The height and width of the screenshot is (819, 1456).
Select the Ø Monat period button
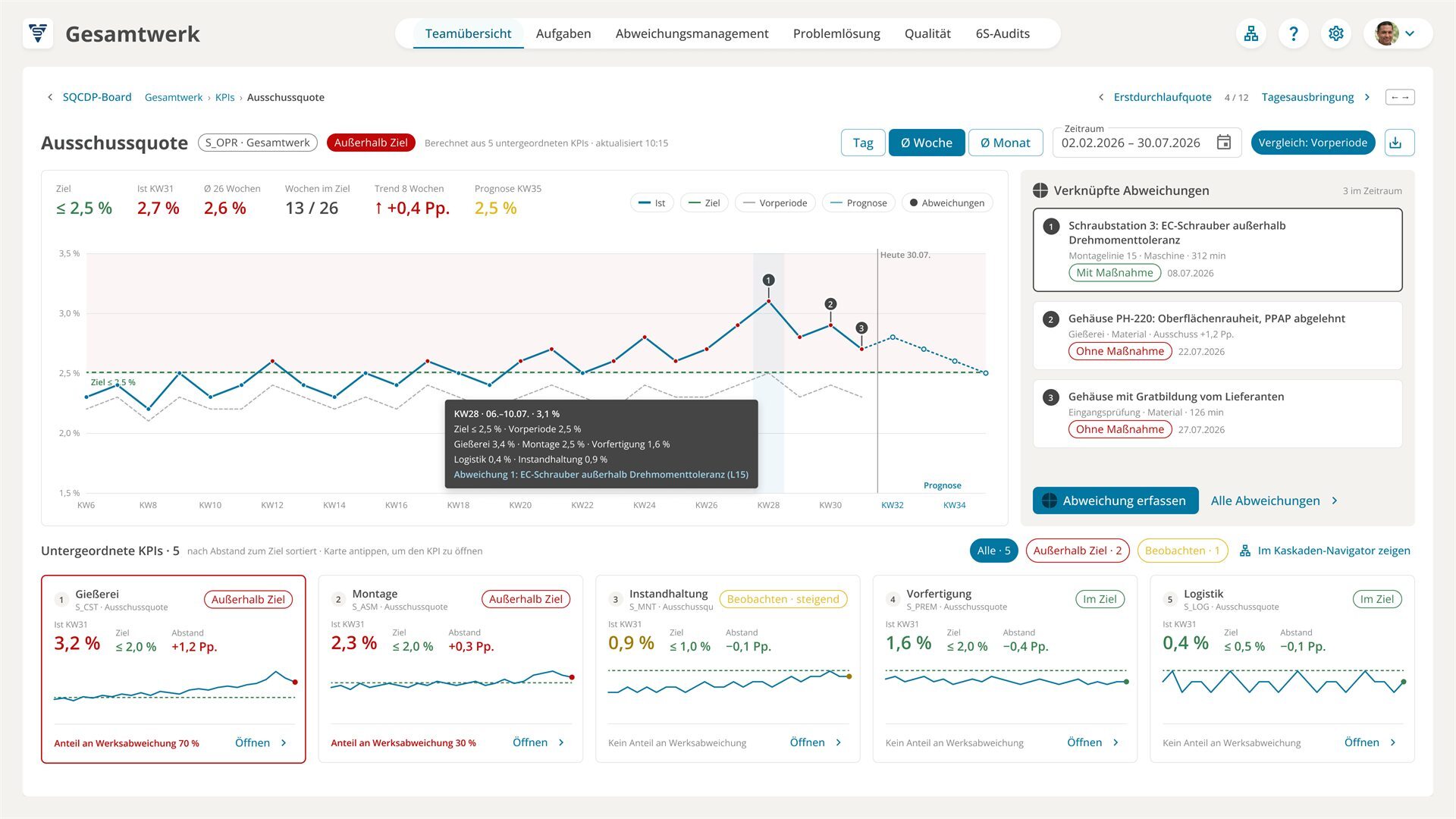[1006, 143]
